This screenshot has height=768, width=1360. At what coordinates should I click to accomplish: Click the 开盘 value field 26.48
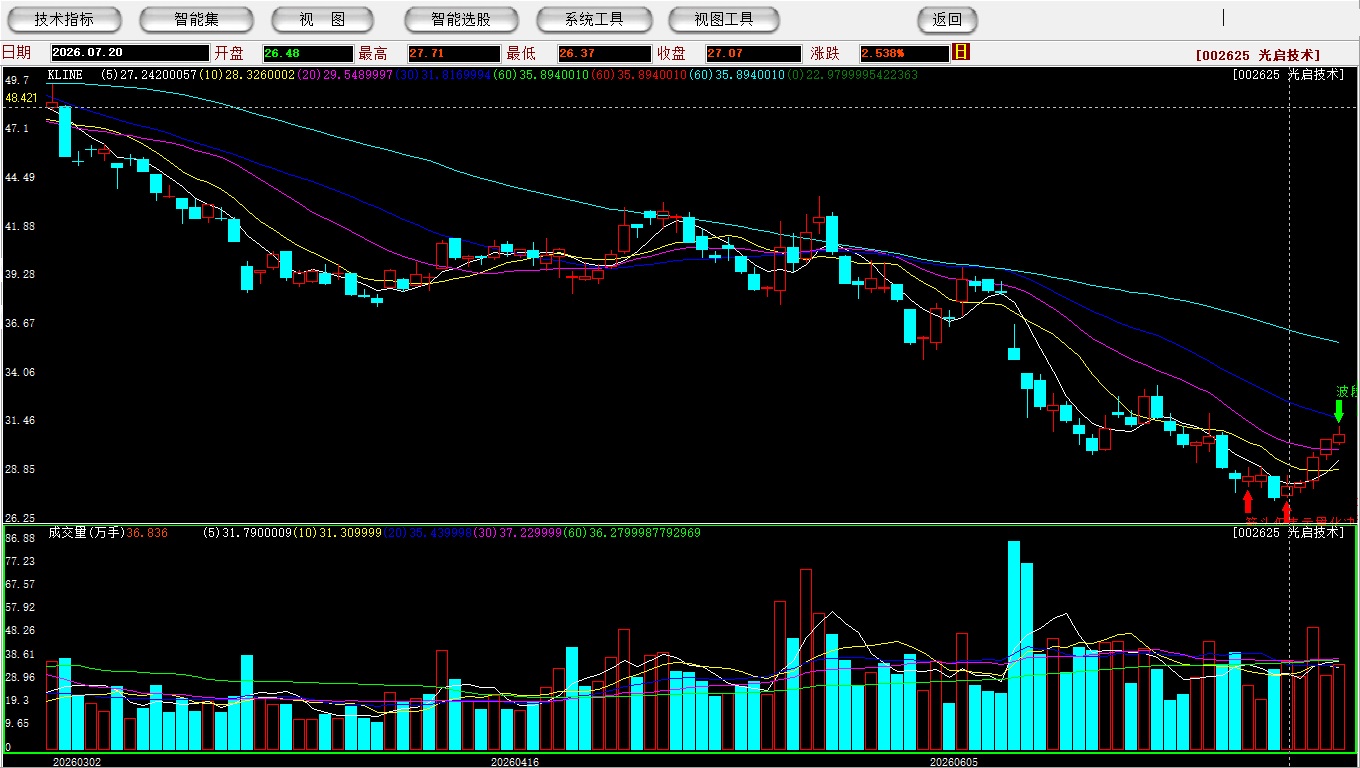click(x=308, y=53)
